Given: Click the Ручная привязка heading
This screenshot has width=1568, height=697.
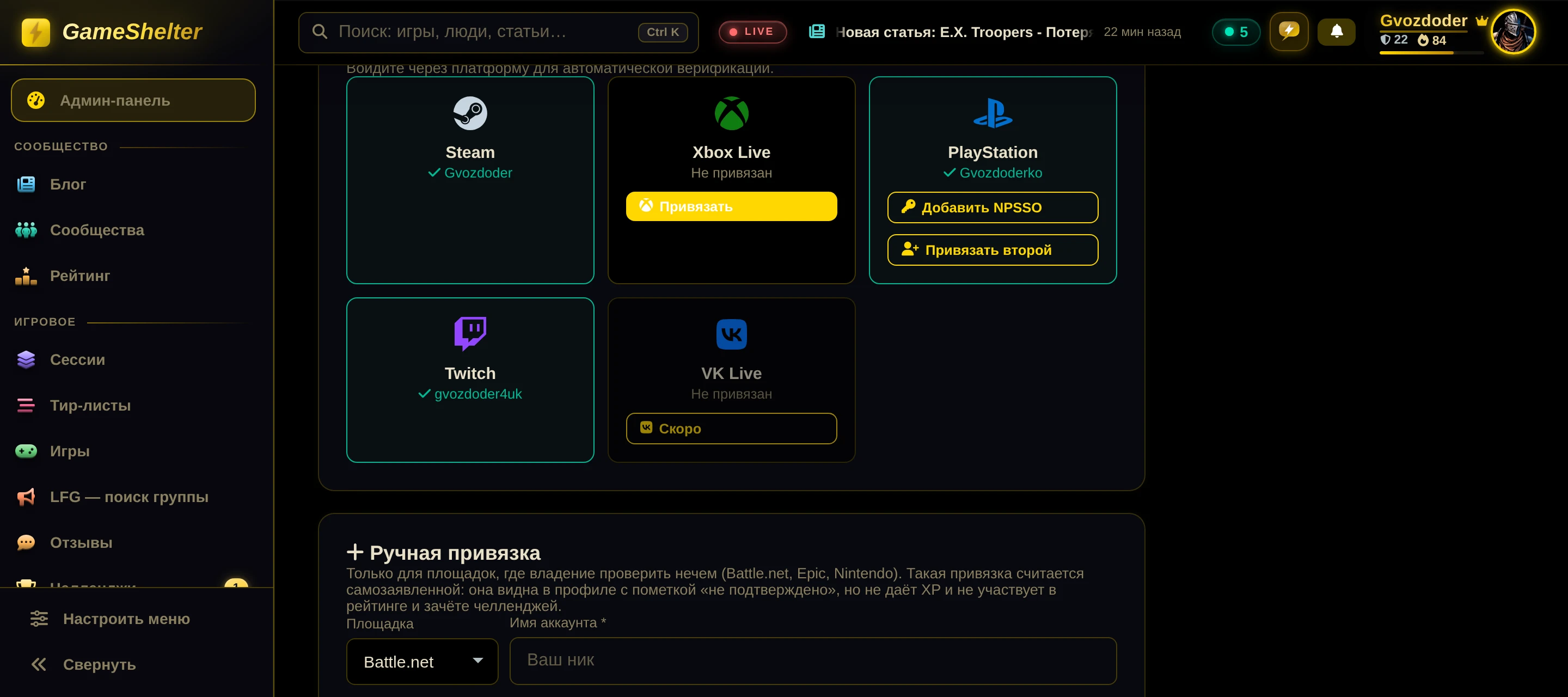Looking at the screenshot, I should [x=443, y=553].
